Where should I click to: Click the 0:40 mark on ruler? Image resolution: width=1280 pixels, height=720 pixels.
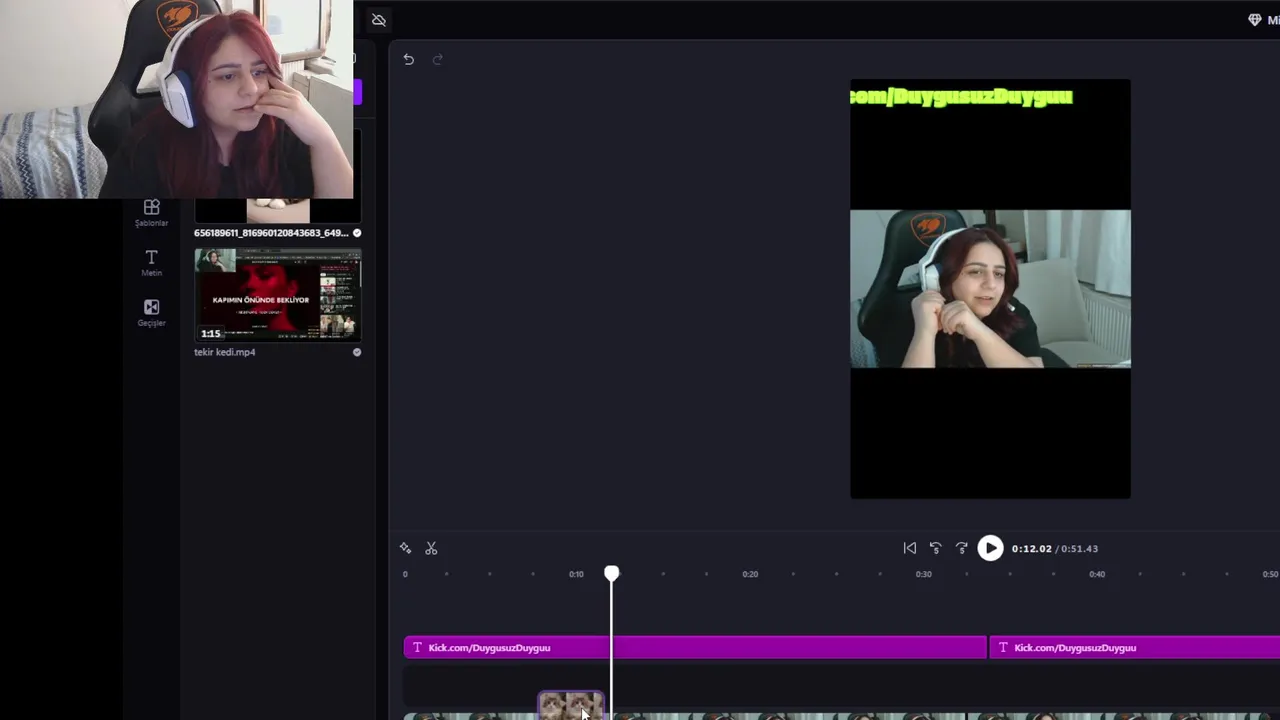pyautogui.click(x=1097, y=574)
